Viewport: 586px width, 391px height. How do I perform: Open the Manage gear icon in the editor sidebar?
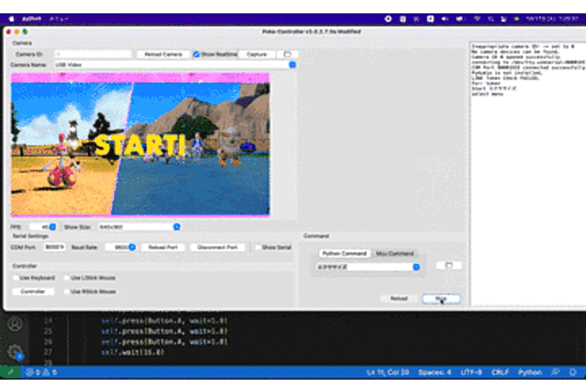(15, 352)
